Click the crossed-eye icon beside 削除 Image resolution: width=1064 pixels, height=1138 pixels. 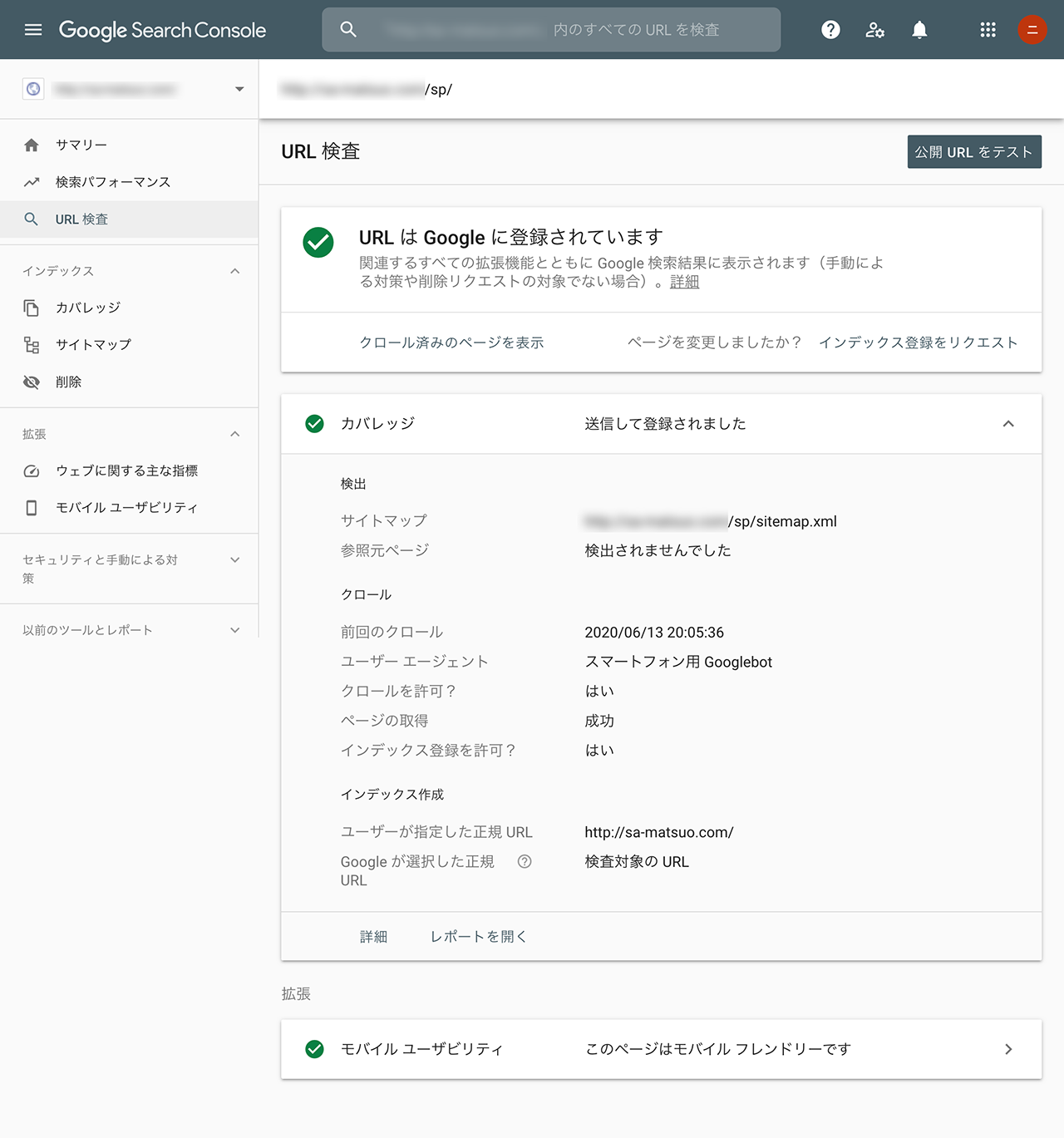[32, 382]
